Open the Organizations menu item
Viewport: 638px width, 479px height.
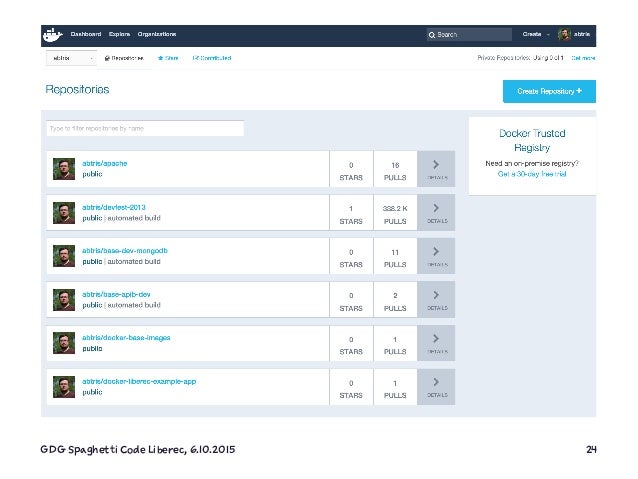[157, 34]
